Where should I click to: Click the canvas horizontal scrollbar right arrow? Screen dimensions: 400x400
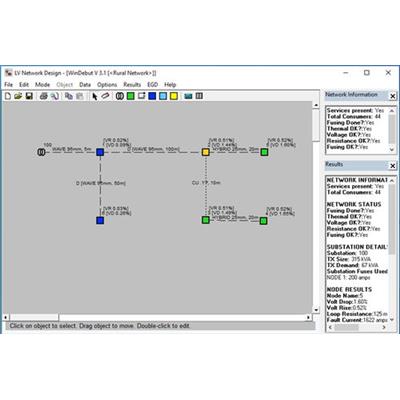(308, 317)
